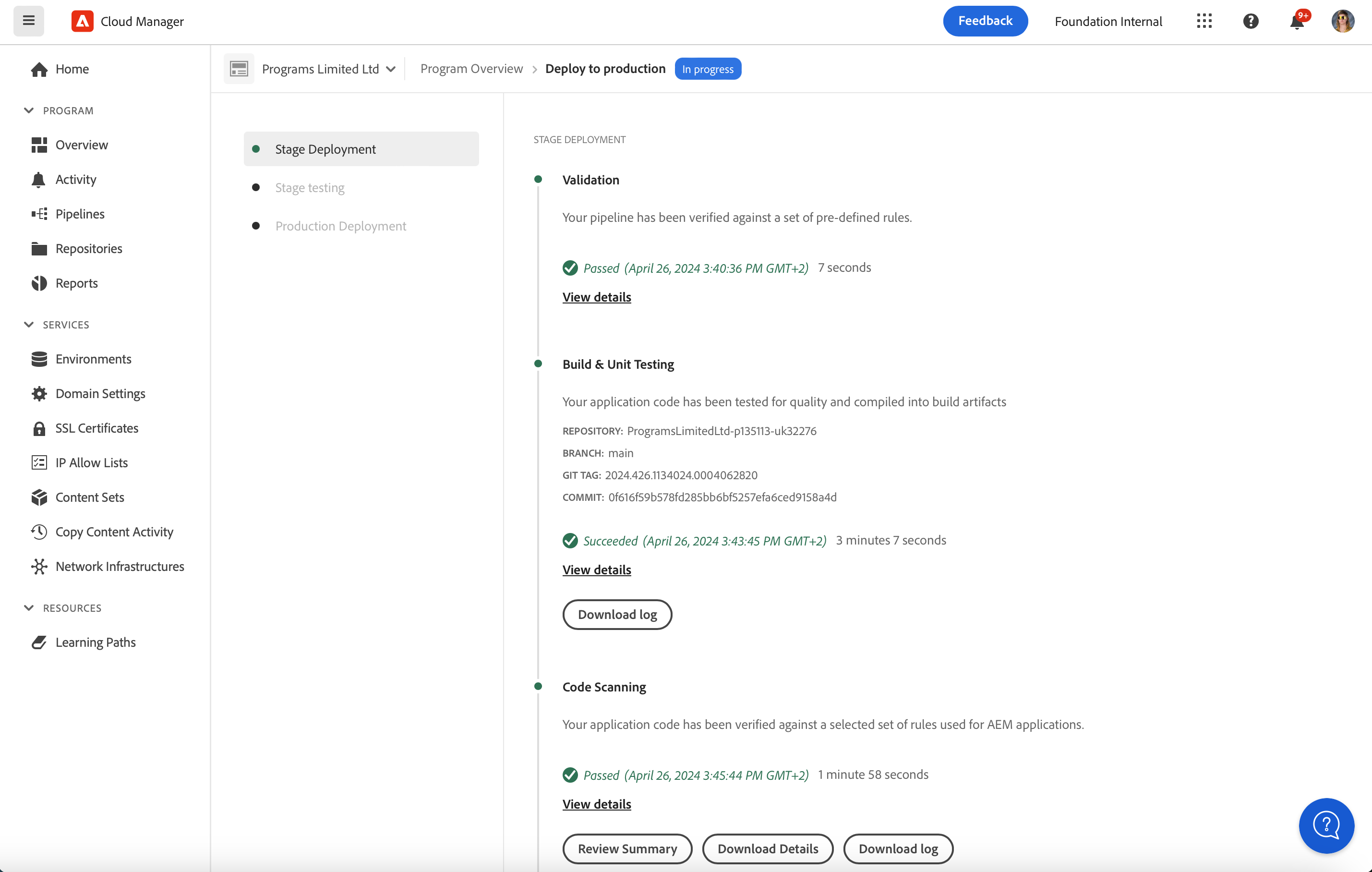Click the Network Infrastructures icon

(39, 567)
